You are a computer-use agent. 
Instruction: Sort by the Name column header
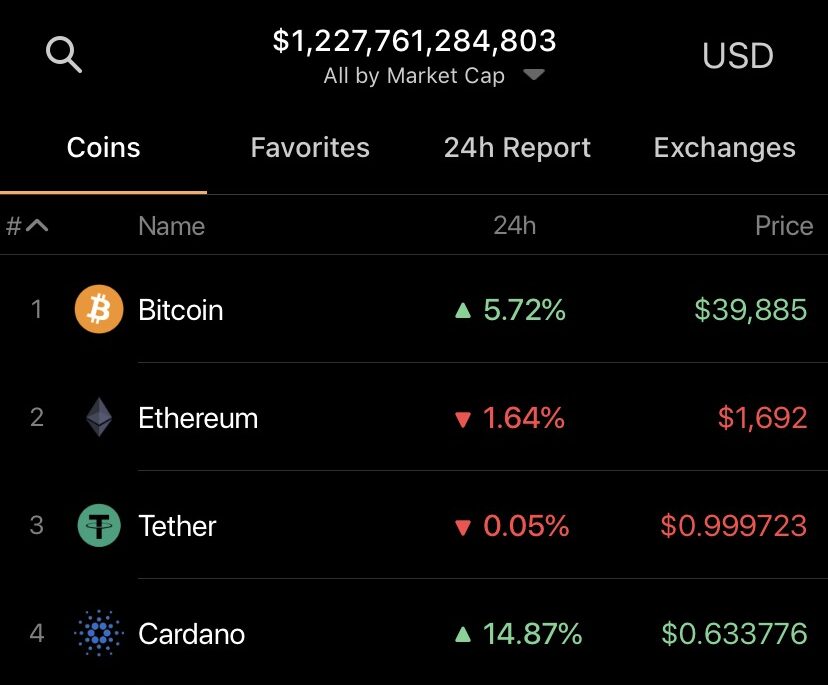click(171, 226)
